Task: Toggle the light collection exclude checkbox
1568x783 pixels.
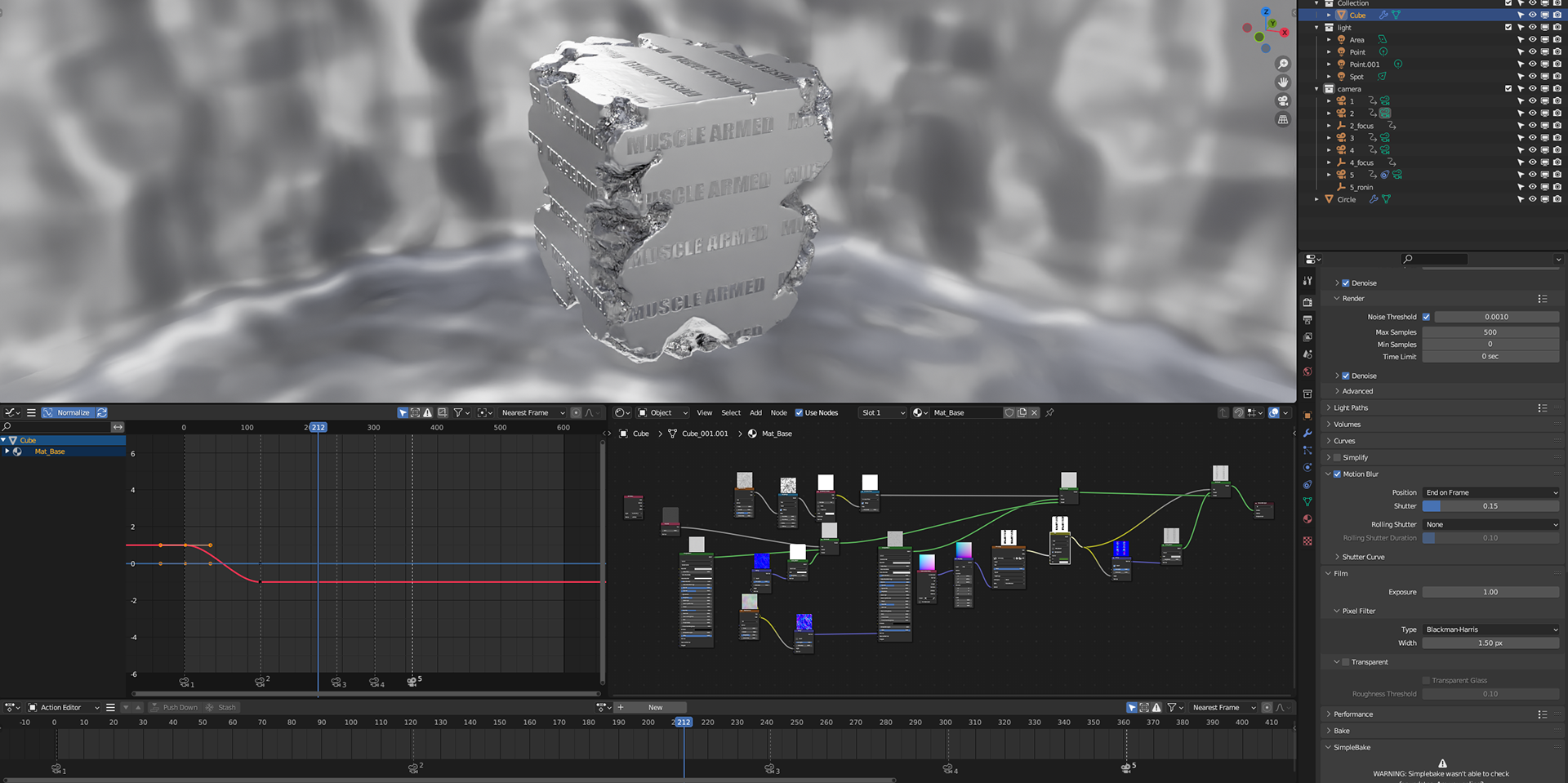Action: pyautogui.click(x=1508, y=27)
